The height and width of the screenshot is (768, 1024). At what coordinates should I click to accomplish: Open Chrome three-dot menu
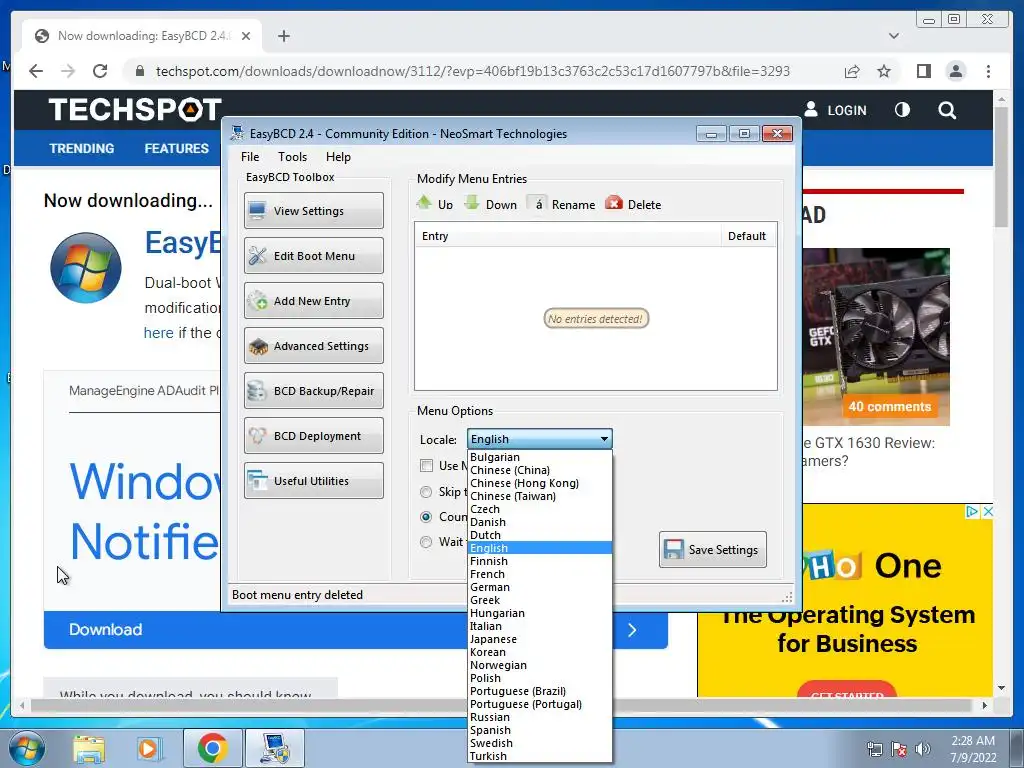click(988, 71)
